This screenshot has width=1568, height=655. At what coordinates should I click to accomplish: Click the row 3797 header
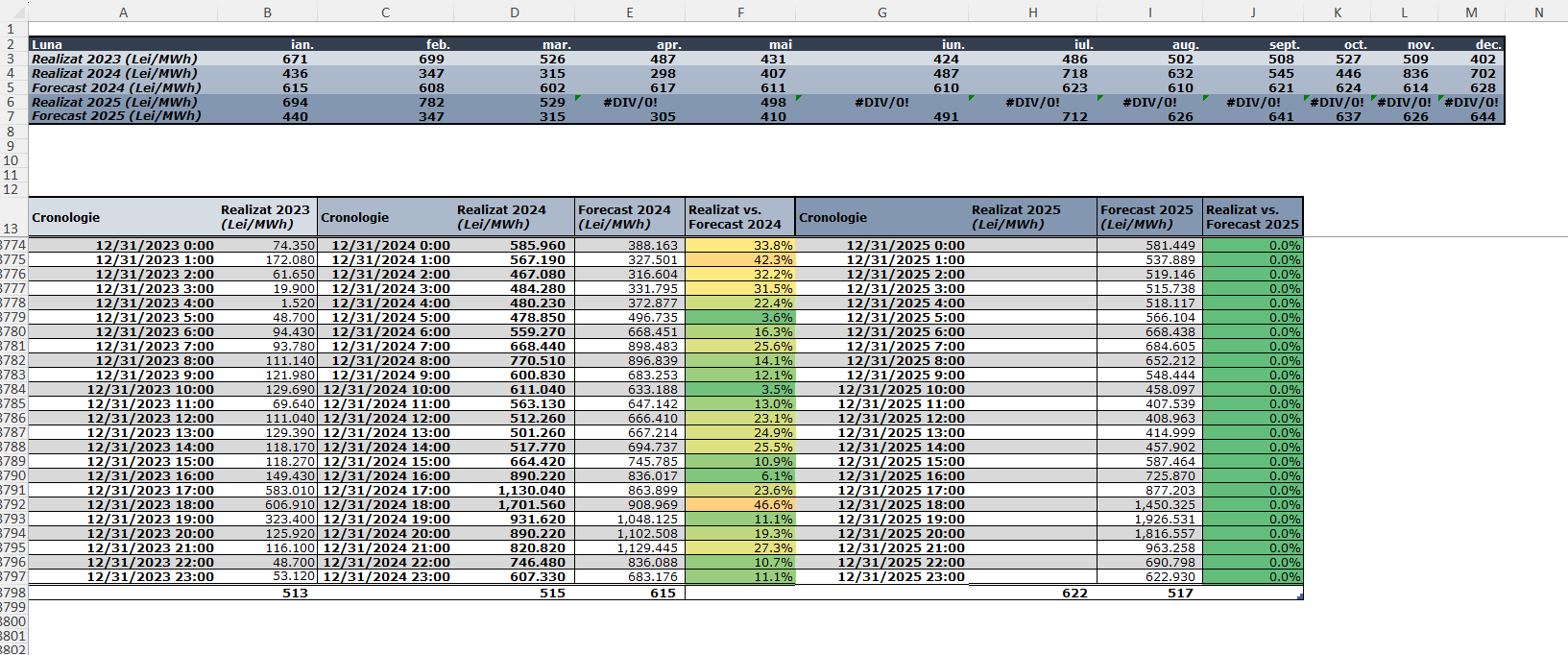(12, 577)
